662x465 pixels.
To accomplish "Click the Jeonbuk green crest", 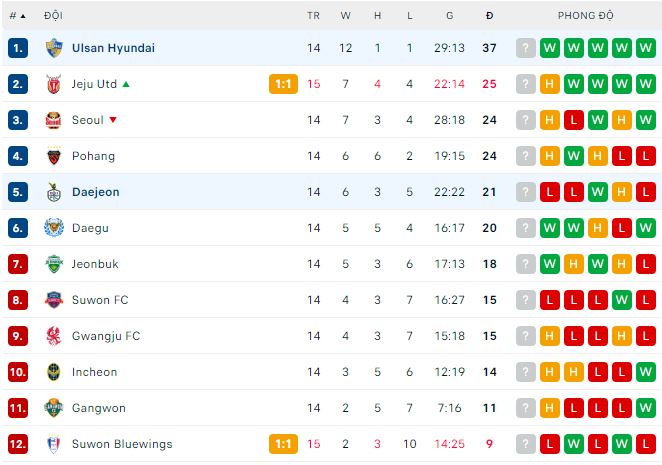I will click(54, 264).
